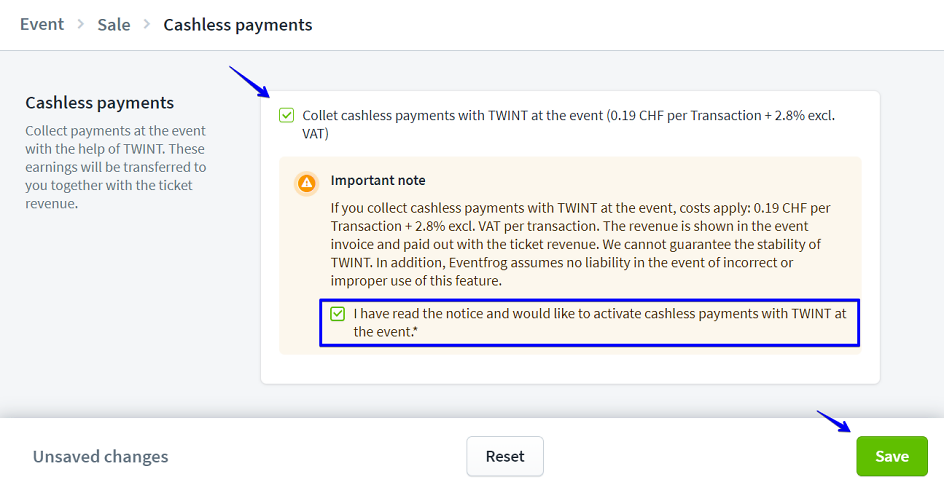The height and width of the screenshot is (485, 944).
Task: Click the left-side TWINT description paragraph
Action: coord(116,167)
